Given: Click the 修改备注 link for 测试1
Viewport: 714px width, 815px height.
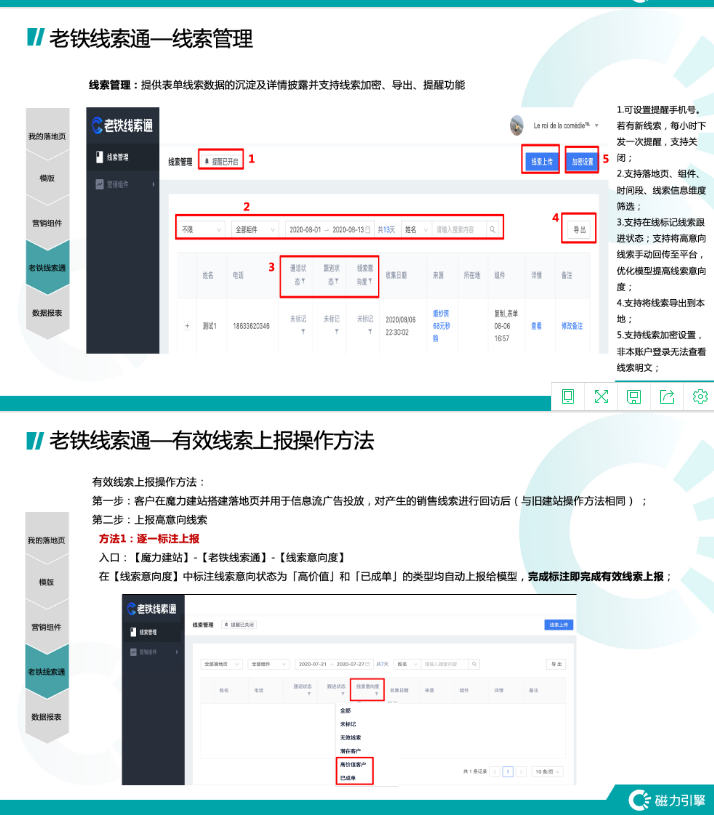Looking at the screenshot, I should [572, 326].
